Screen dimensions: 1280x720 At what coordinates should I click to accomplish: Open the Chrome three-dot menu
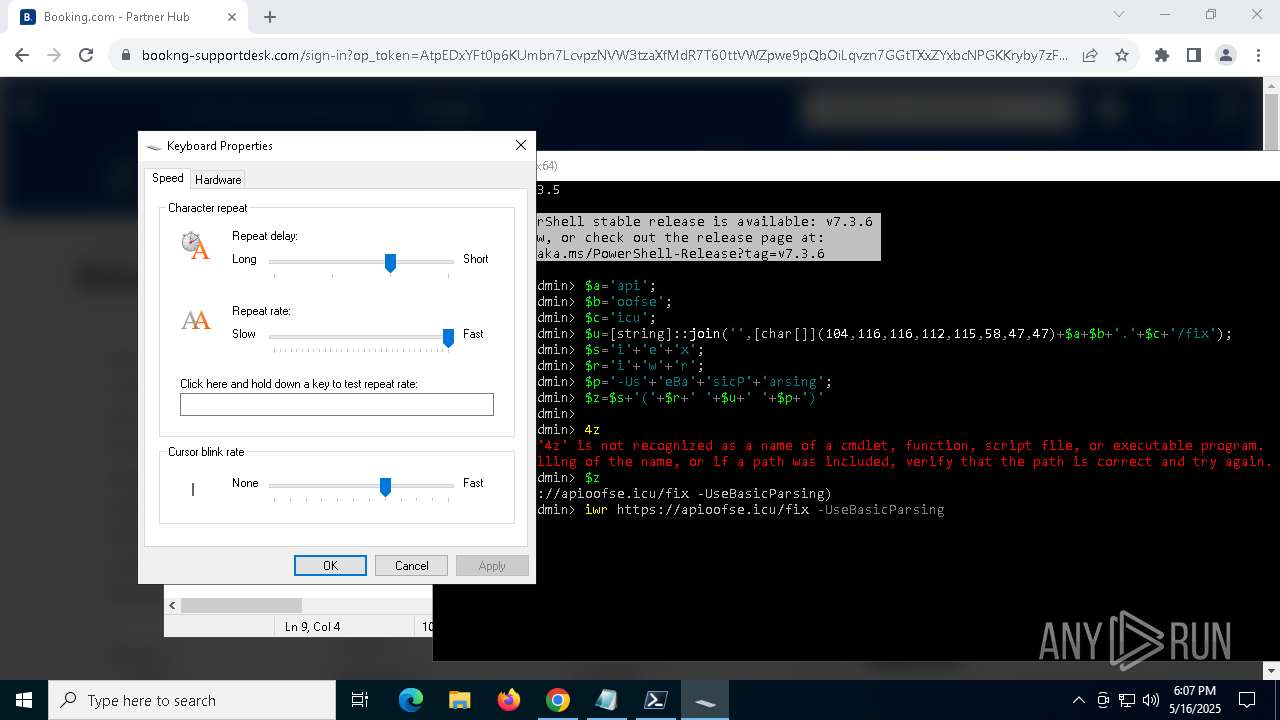click(x=1258, y=56)
